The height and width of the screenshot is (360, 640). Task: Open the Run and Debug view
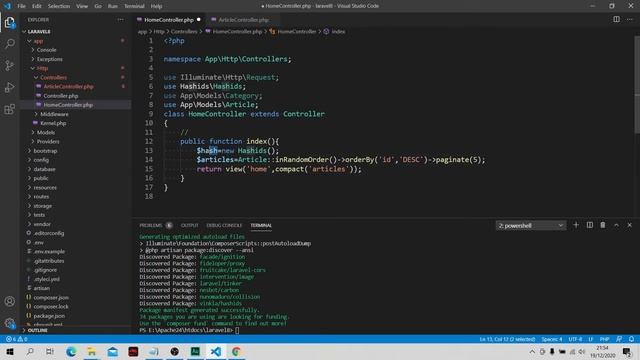[x=9, y=87]
